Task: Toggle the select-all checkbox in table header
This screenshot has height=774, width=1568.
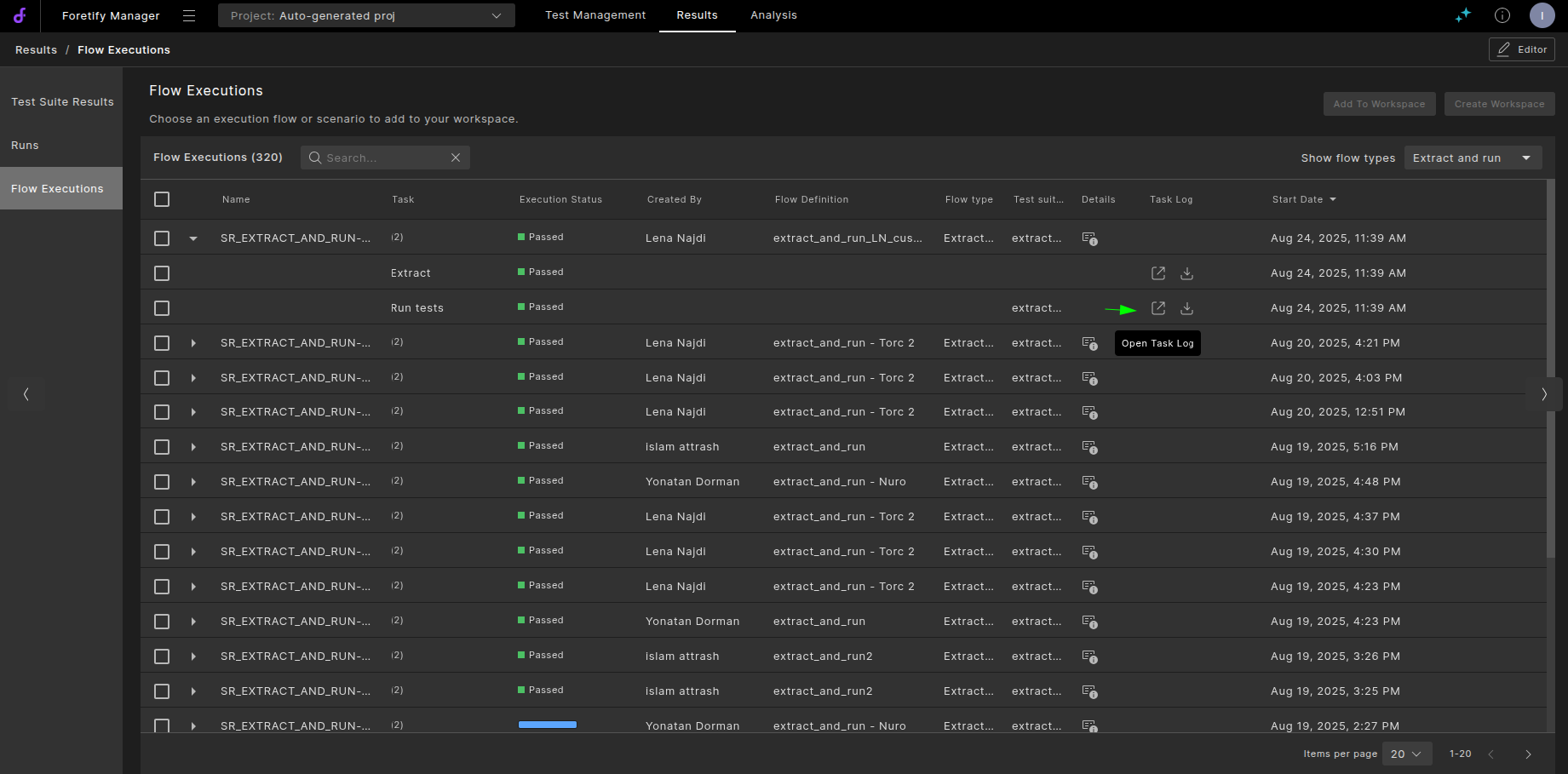Action: [x=162, y=199]
